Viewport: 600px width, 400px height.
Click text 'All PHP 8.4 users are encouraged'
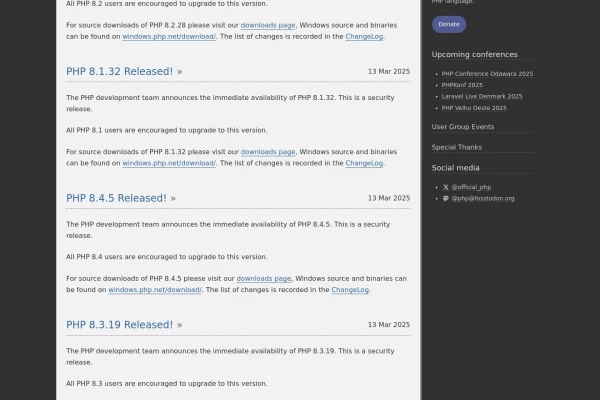[123, 257]
